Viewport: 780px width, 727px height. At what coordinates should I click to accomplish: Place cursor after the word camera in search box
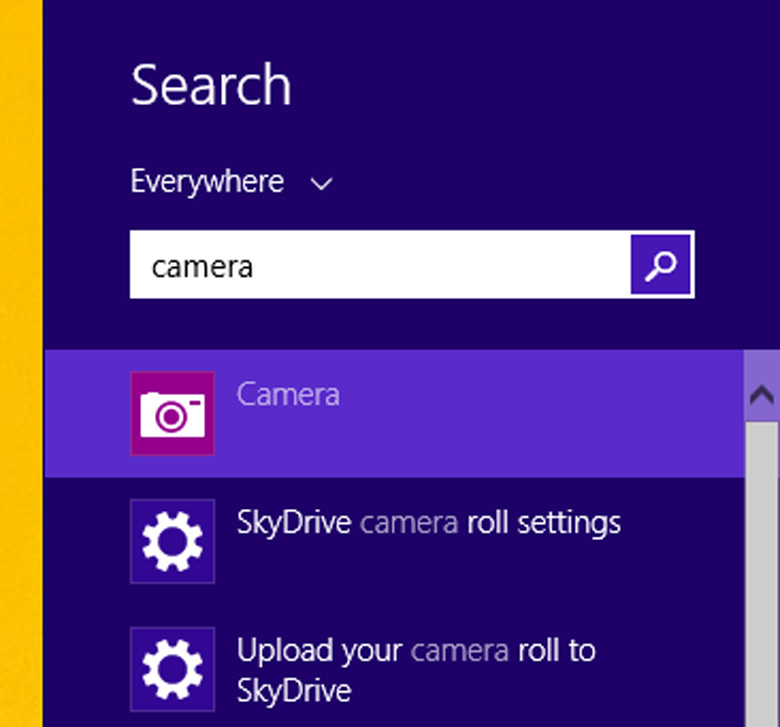(x=256, y=266)
